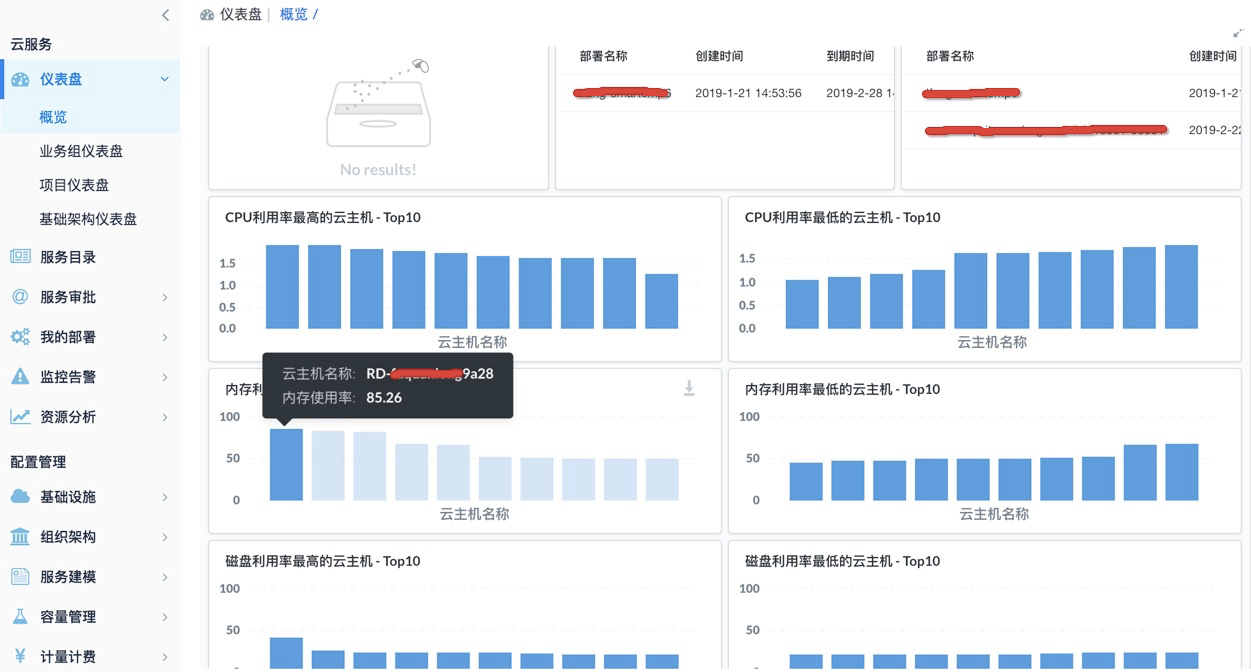Click the CPU利用率最低的云主机 - Top10 title
Image resolution: width=1251 pixels, height=672 pixels.
(x=842, y=217)
